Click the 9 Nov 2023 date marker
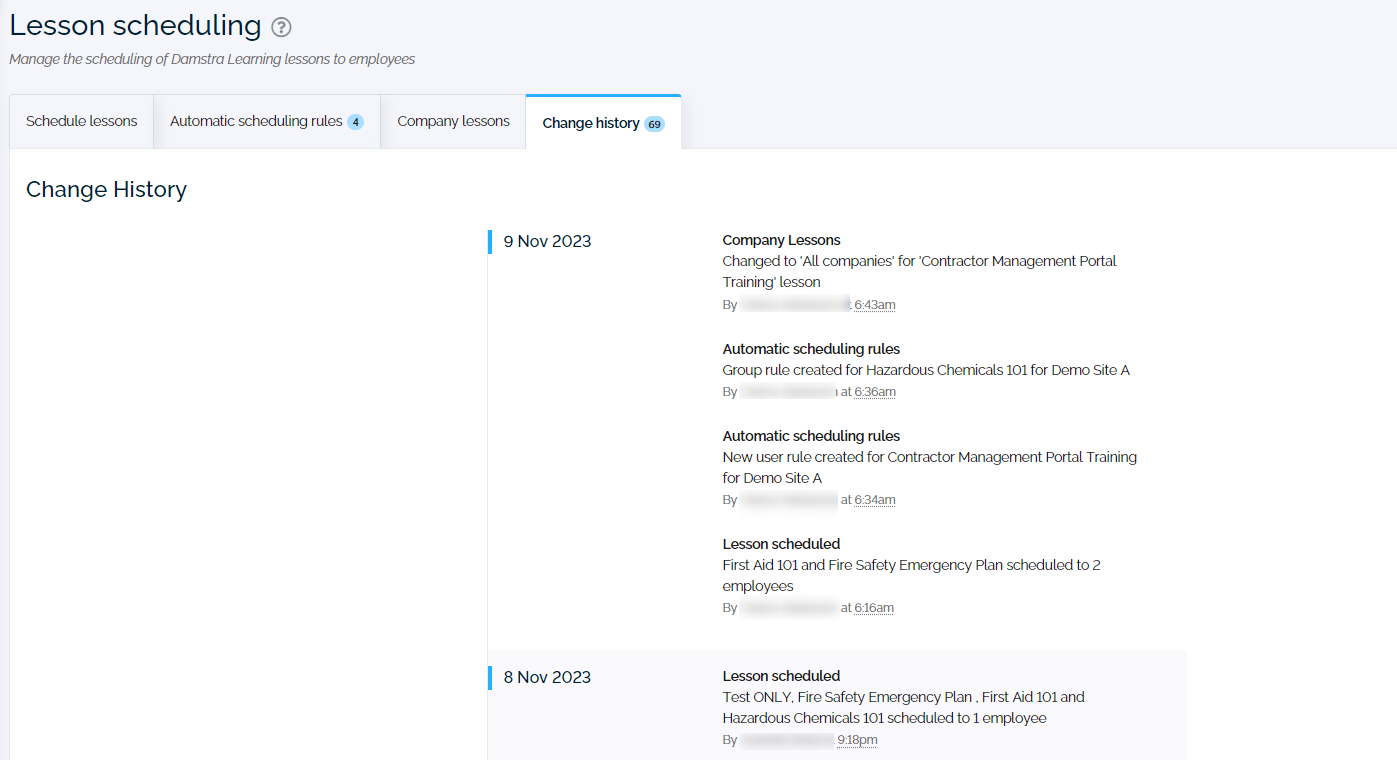The height and width of the screenshot is (760, 1397). [x=547, y=241]
